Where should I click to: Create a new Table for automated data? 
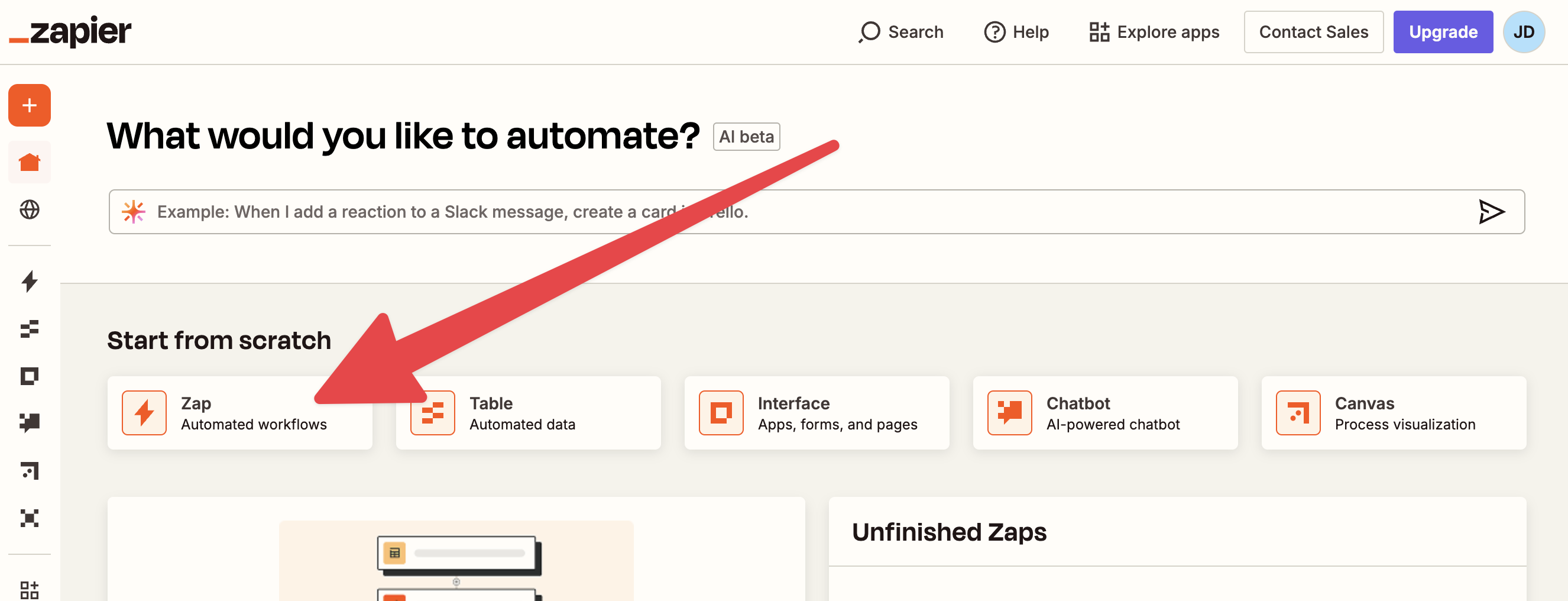529,413
